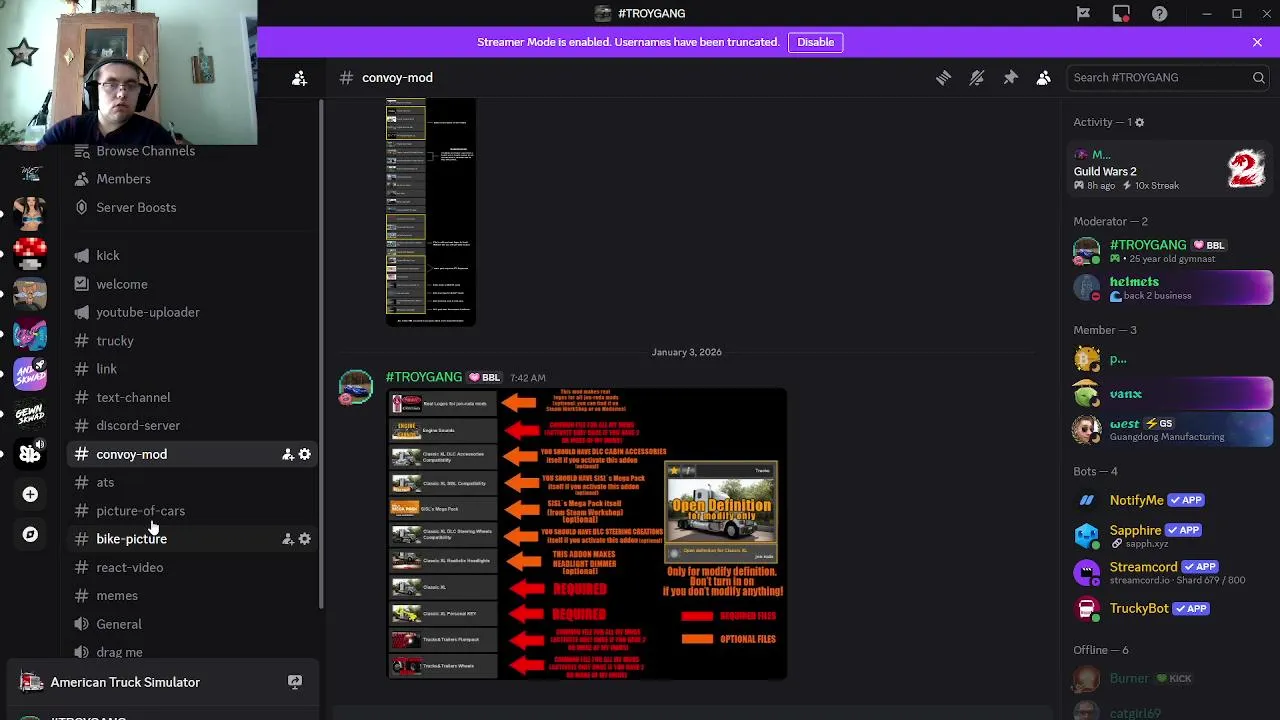Screen dimensions: 1280x720
Task: Open the inbox icon with red dot
Action: [x=1121, y=13]
